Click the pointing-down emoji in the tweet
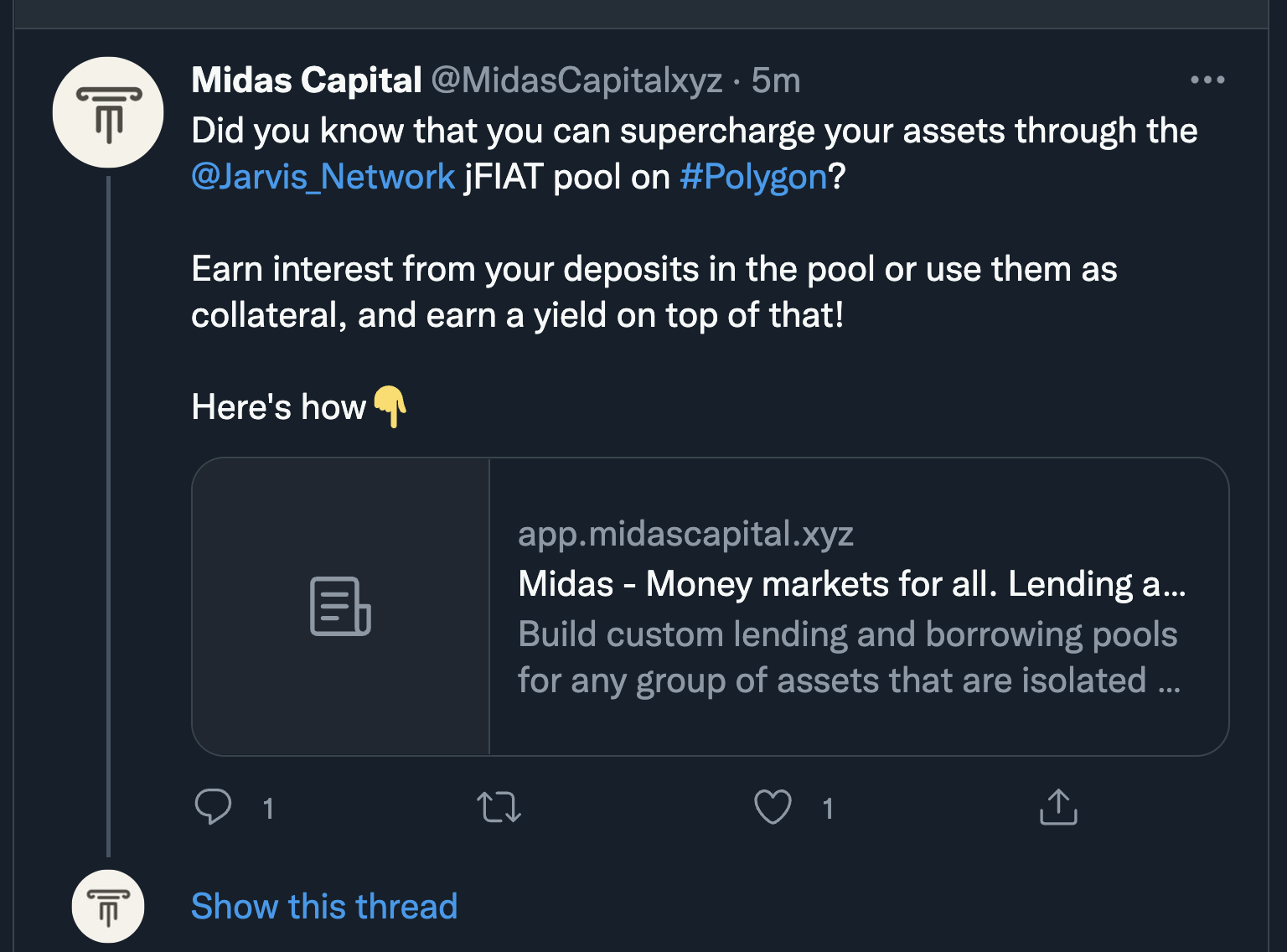 click(x=390, y=407)
